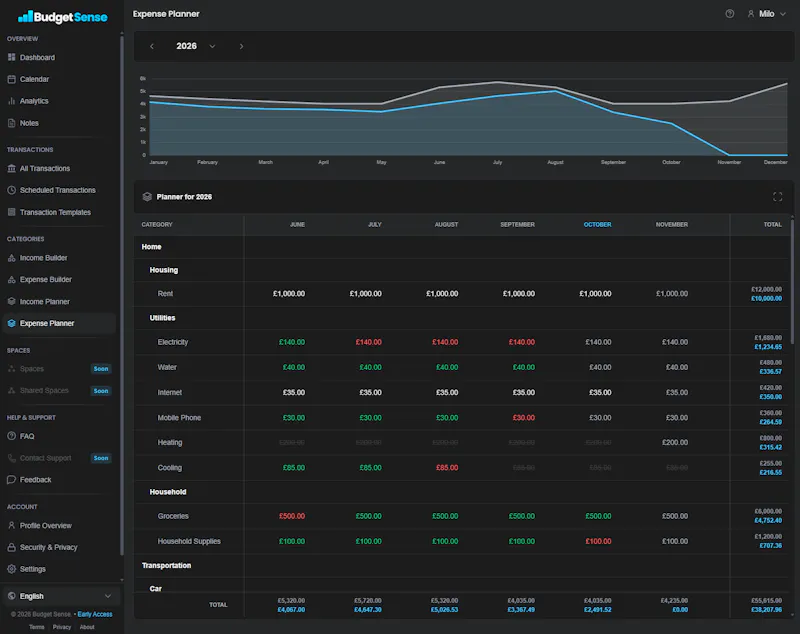
Task: Click the help icon in top bar
Action: 730,14
